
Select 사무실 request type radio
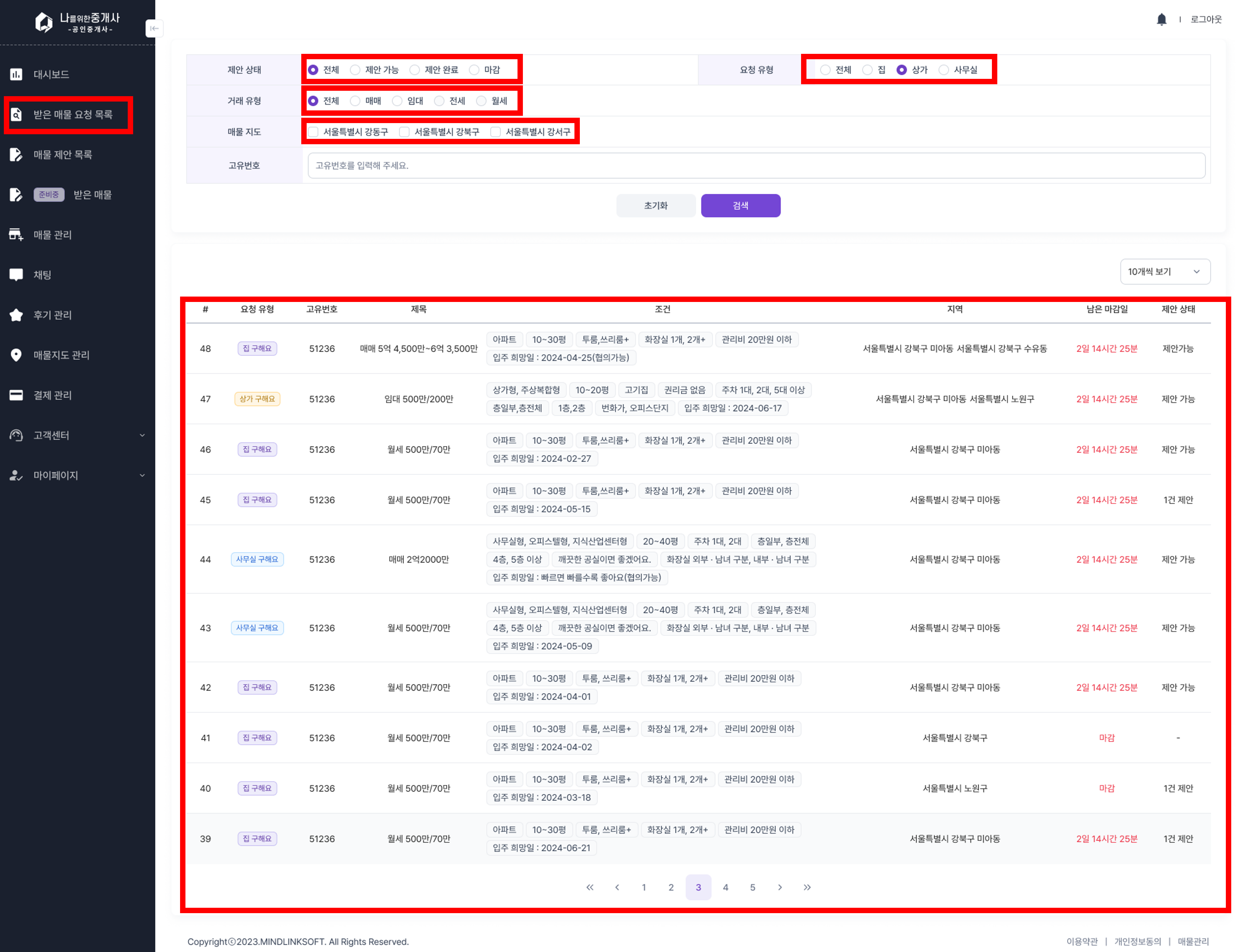944,70
